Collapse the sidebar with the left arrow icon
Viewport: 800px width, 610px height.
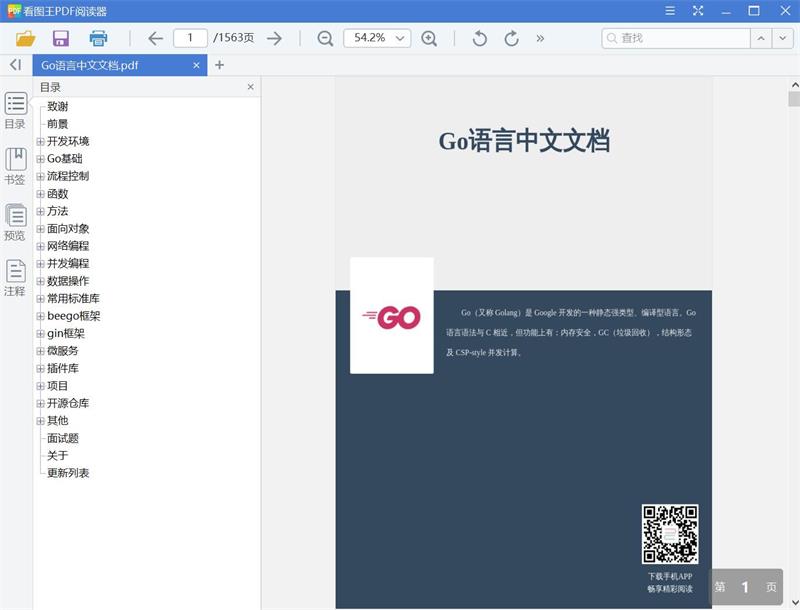point(16,65)
